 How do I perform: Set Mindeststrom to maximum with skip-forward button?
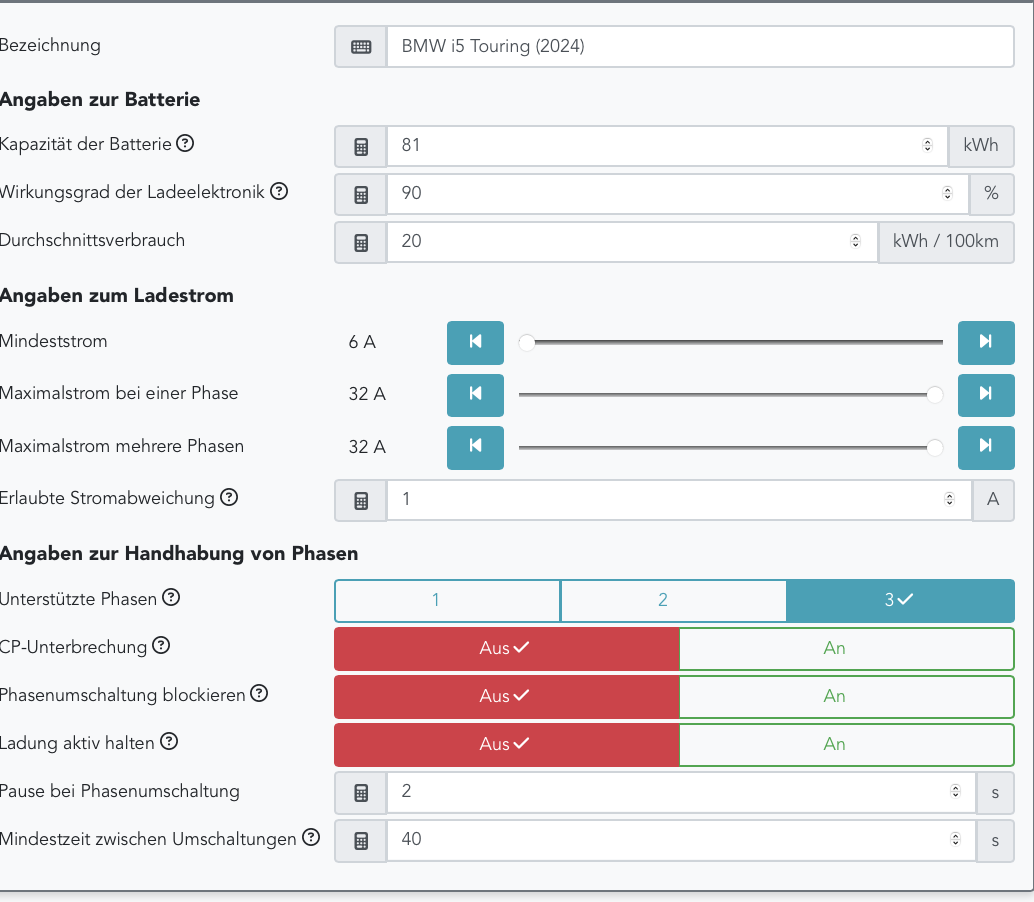pyautogui.click(x=985, y=342)
